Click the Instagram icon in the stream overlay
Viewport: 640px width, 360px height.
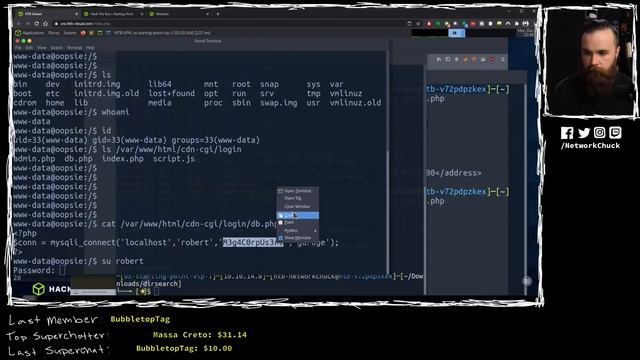(600, 132)
